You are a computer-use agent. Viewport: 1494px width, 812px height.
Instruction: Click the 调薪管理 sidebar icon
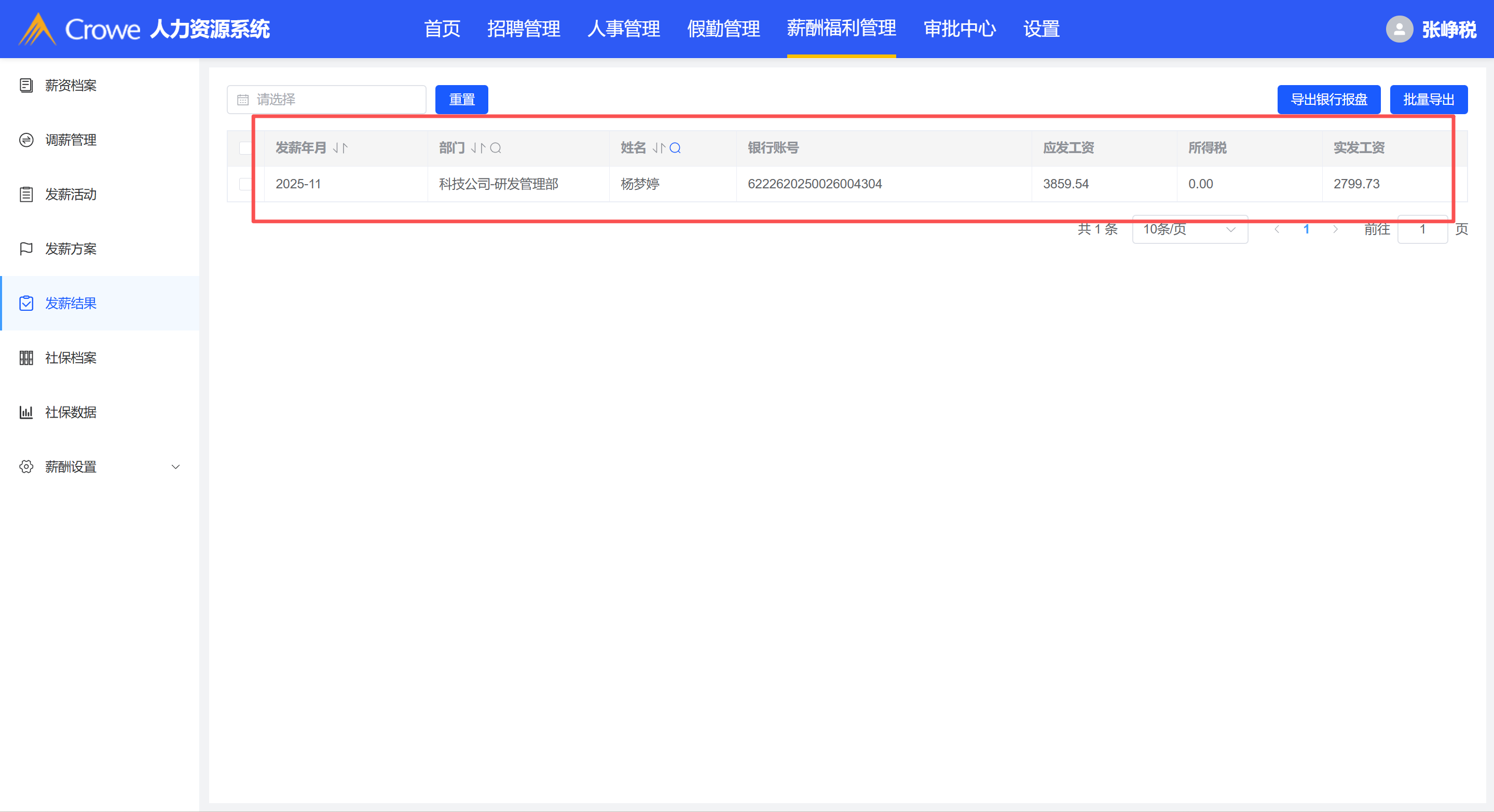(26, 140)
